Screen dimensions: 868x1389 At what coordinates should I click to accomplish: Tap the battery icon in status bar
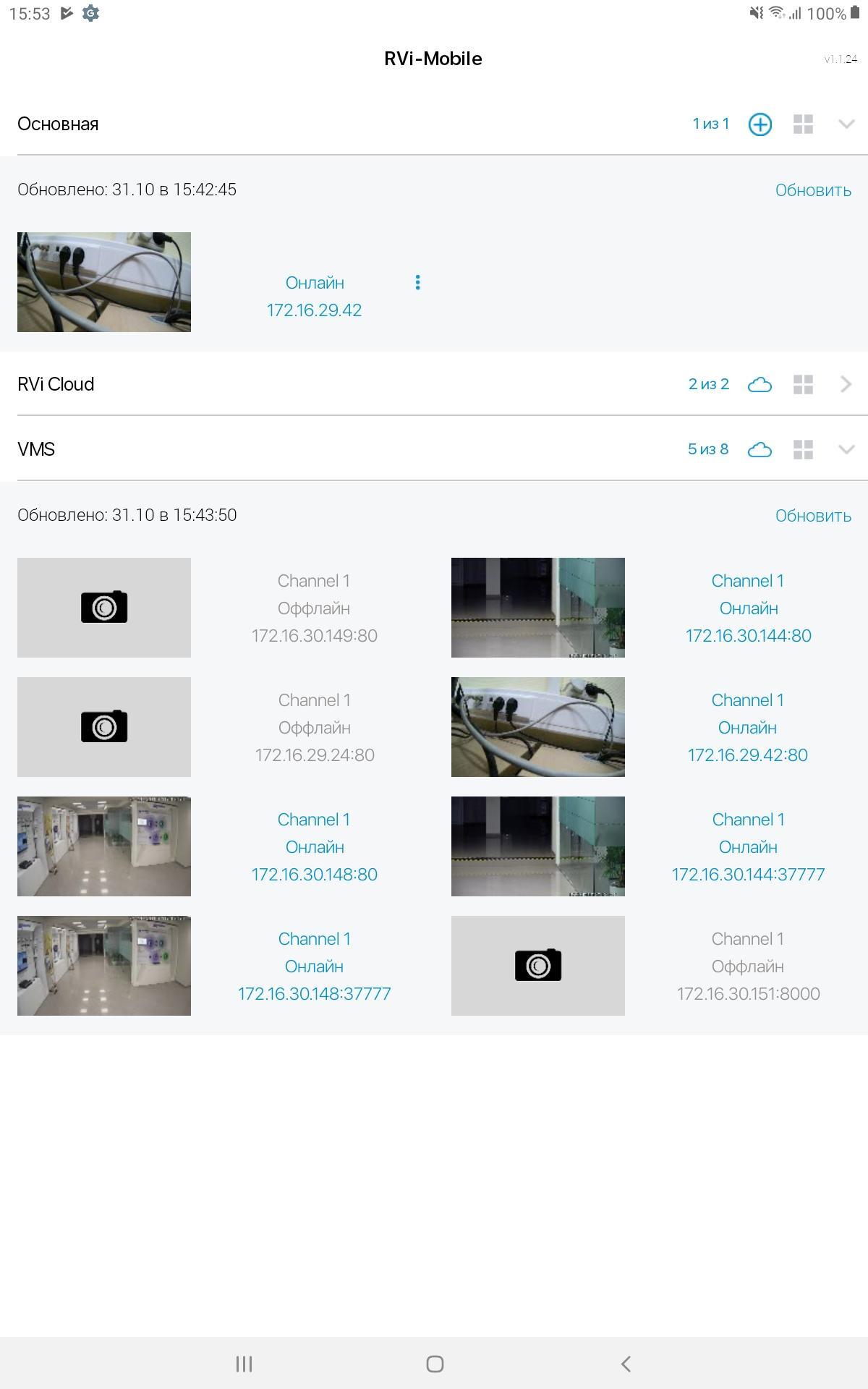click(x=855, y=13)
